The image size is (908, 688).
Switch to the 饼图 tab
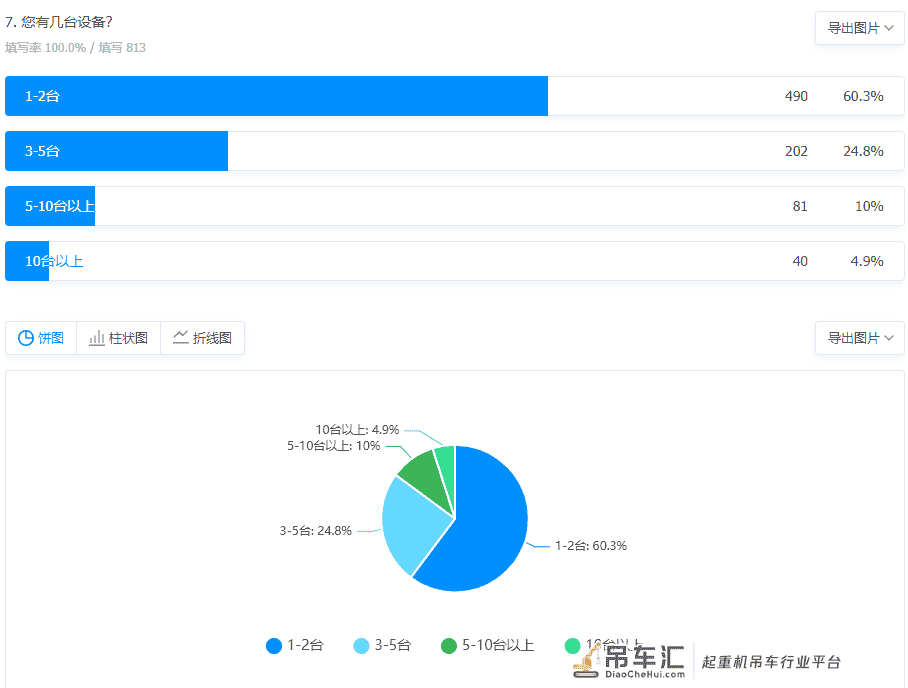41,338
